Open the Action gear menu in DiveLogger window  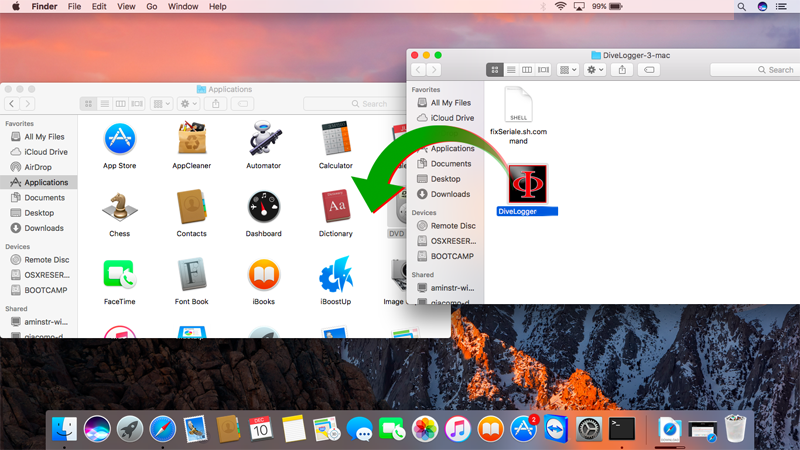(x=595, y=70)
